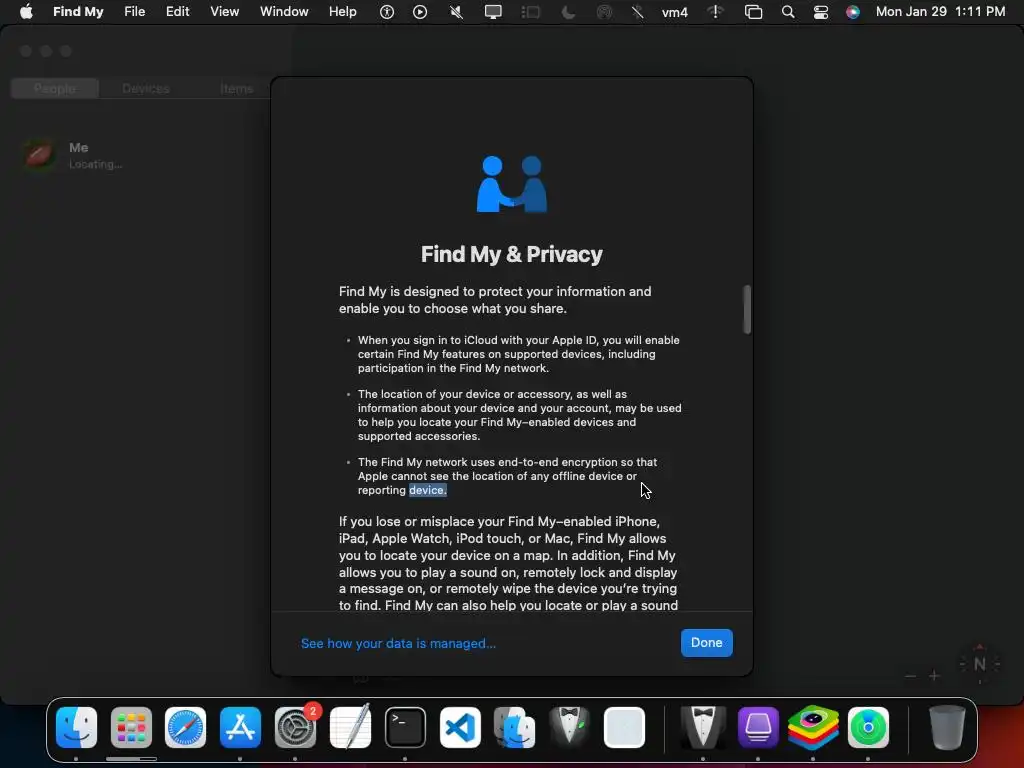This screenshot has width=1024, height=768.
Task: Click the overlapping windows menu bar icon
Action: point(753,12)
